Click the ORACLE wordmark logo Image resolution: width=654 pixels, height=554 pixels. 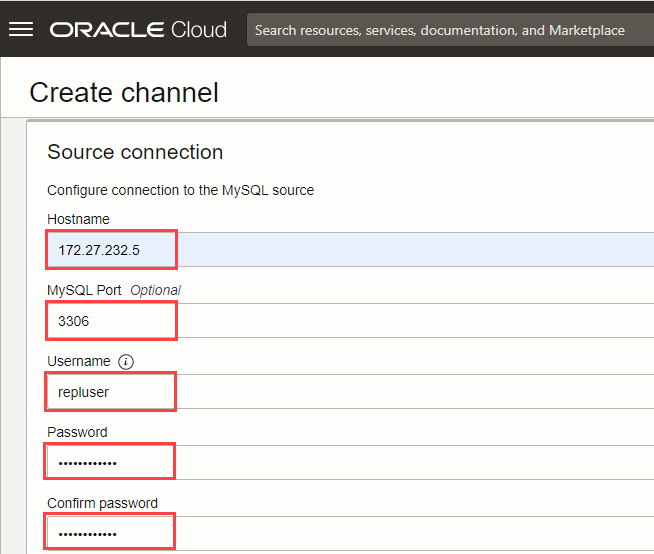coord(107,30)
